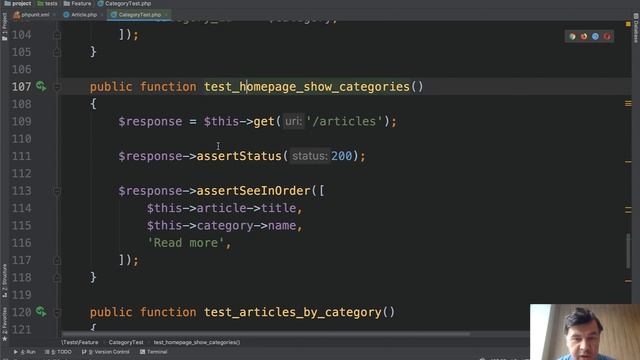The width and height of the screenshot is (640, 360).
Task: Click fold end marker at line 104
Action: (57, 35)
